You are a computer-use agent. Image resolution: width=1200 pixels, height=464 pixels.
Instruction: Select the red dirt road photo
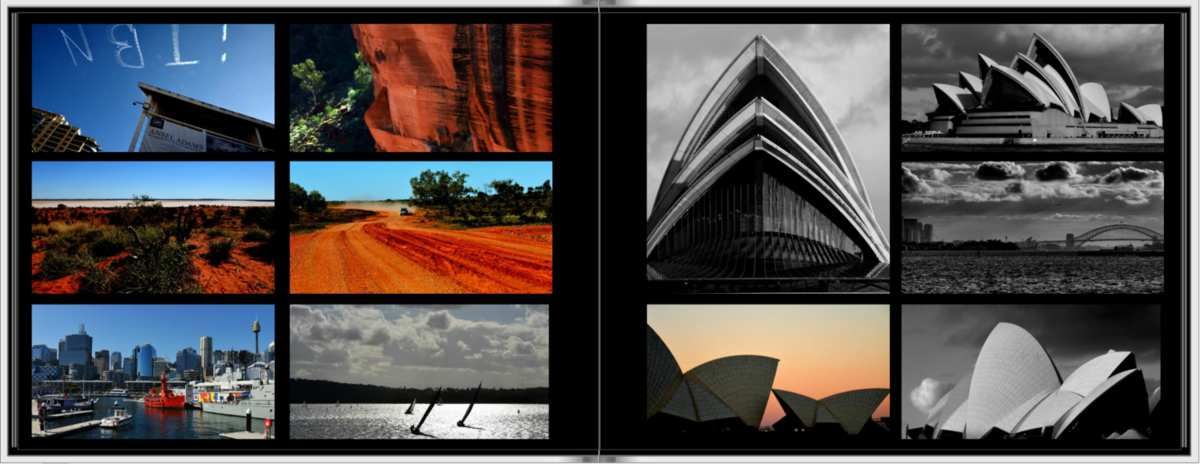(x=421, y=228)
